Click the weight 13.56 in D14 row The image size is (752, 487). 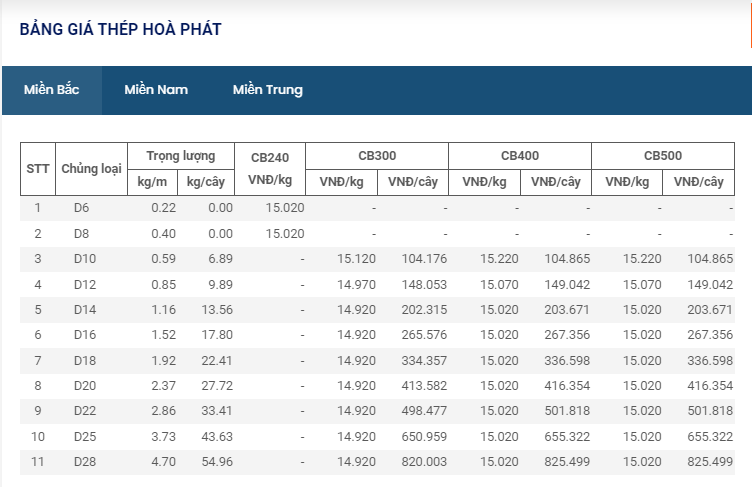(x=217, y=309)
